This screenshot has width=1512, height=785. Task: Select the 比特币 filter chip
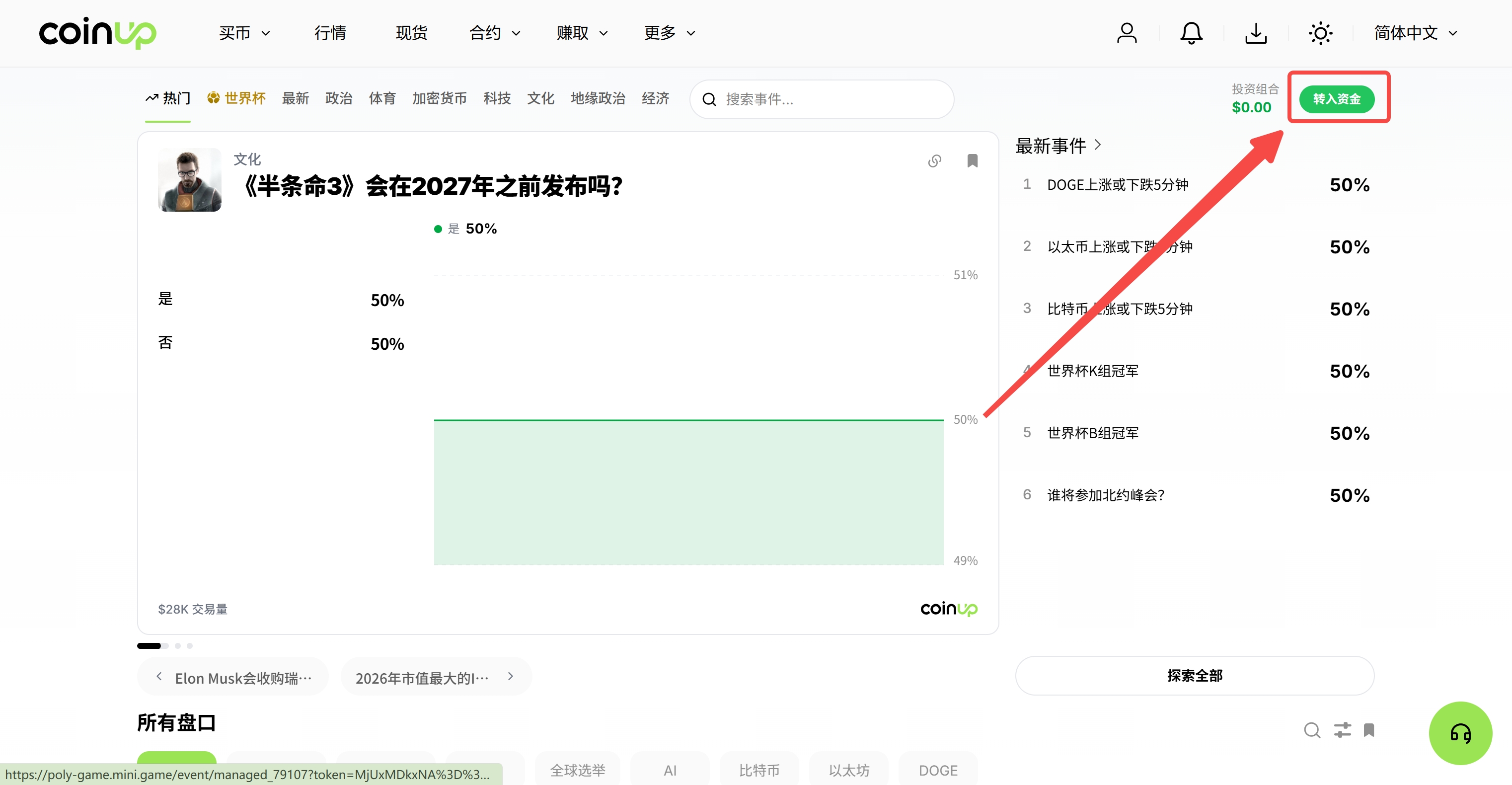pyautogui.click(x=759, y=769)
